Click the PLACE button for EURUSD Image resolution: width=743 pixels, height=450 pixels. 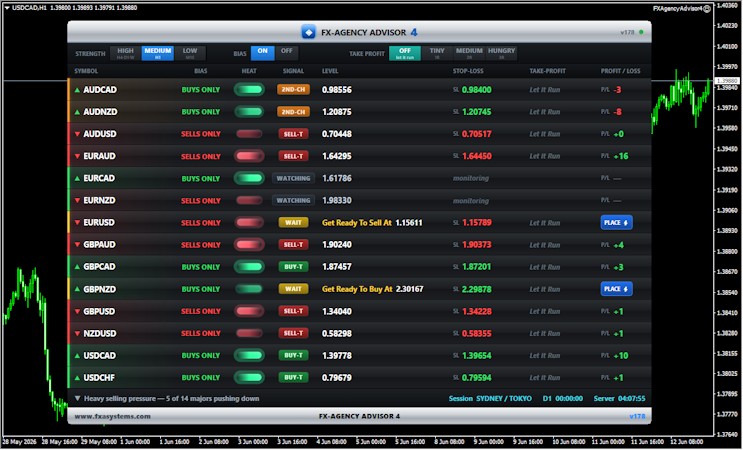[x=616, y=223]
